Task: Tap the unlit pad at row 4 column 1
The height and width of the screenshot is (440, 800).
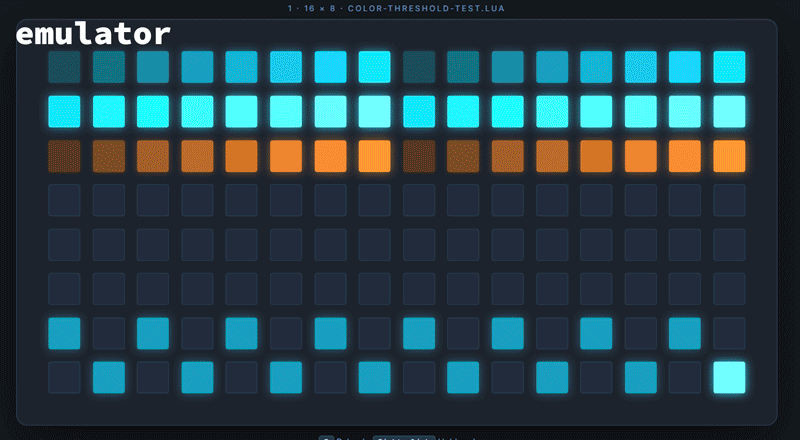Action: (64, 200)
